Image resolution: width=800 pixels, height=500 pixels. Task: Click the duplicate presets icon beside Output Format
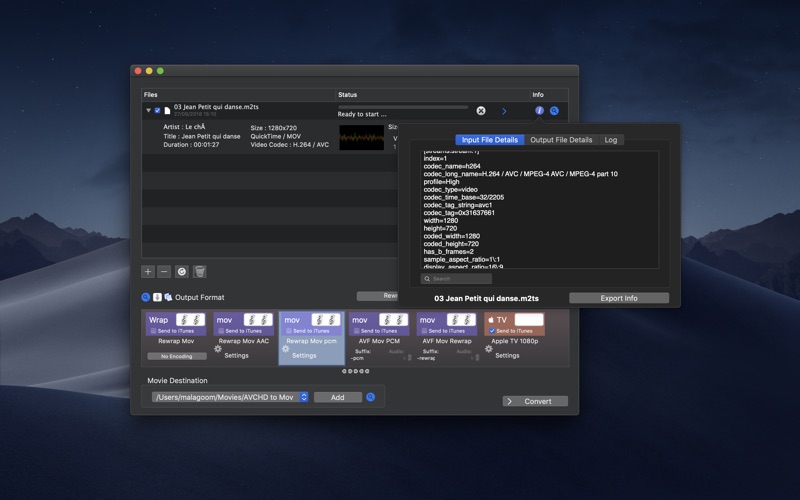pos(168,297)
